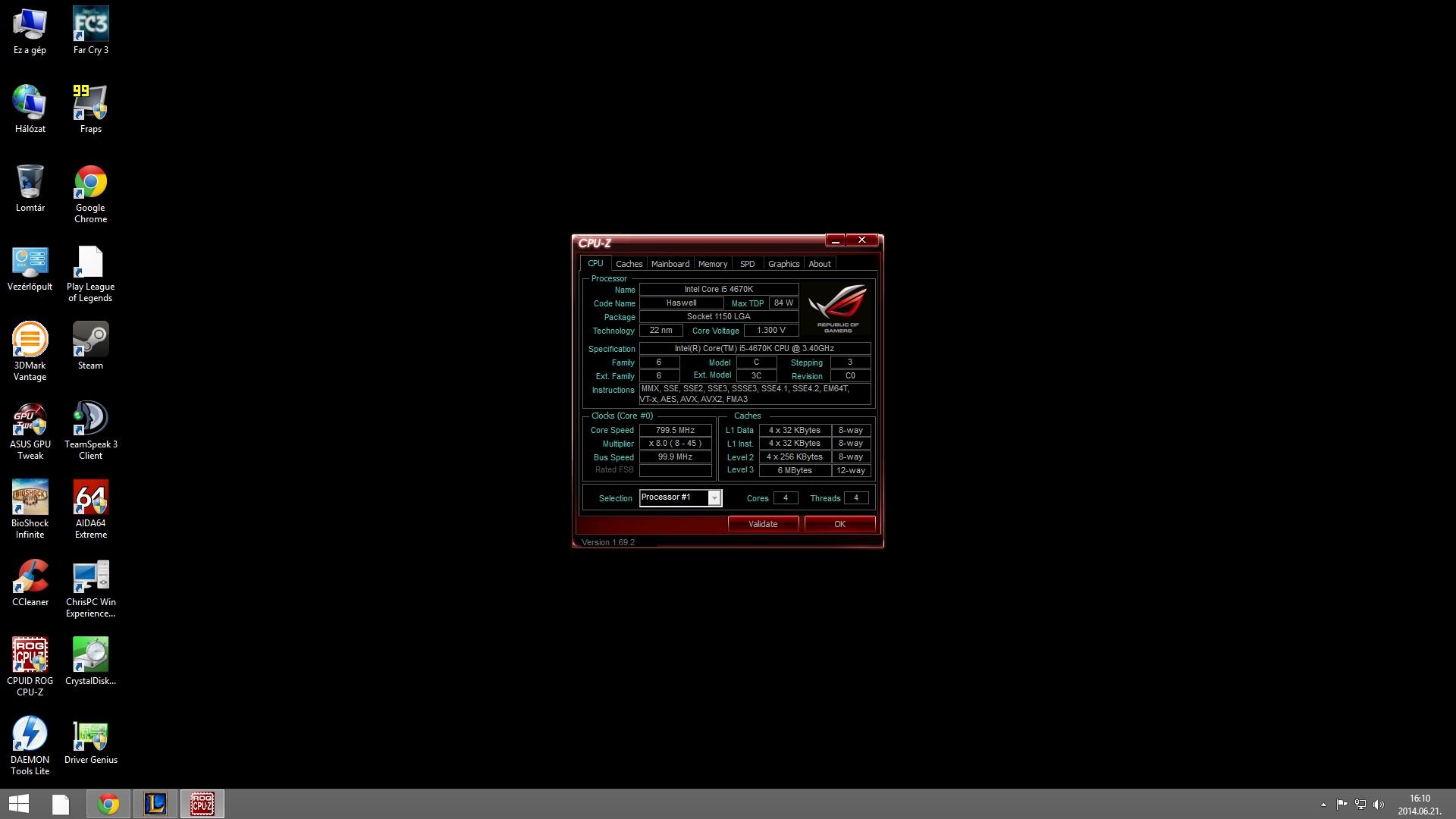The image size is (1456, 819).
Task: Open the Far Cry 3 desktop shortcut
Action: [x=90, y=25]
